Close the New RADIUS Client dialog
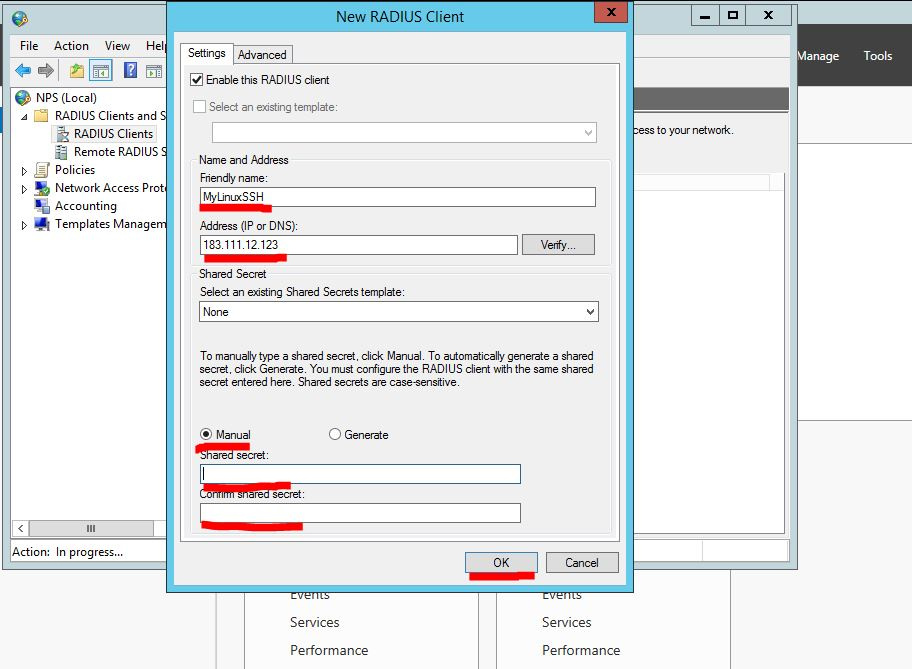Image resolution: width=912 pixels, height=669 pixels. pyautogui.click(x=611, y=12)
